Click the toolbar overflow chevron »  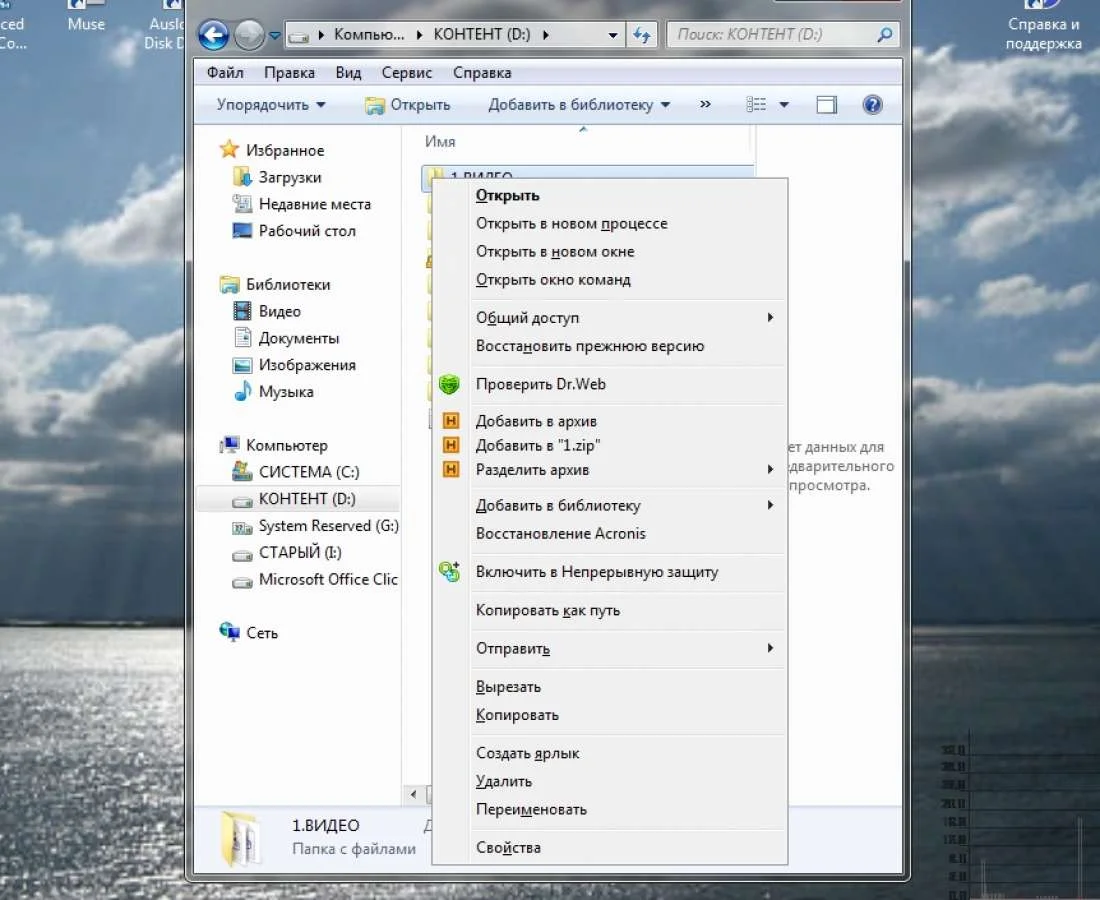705,104
